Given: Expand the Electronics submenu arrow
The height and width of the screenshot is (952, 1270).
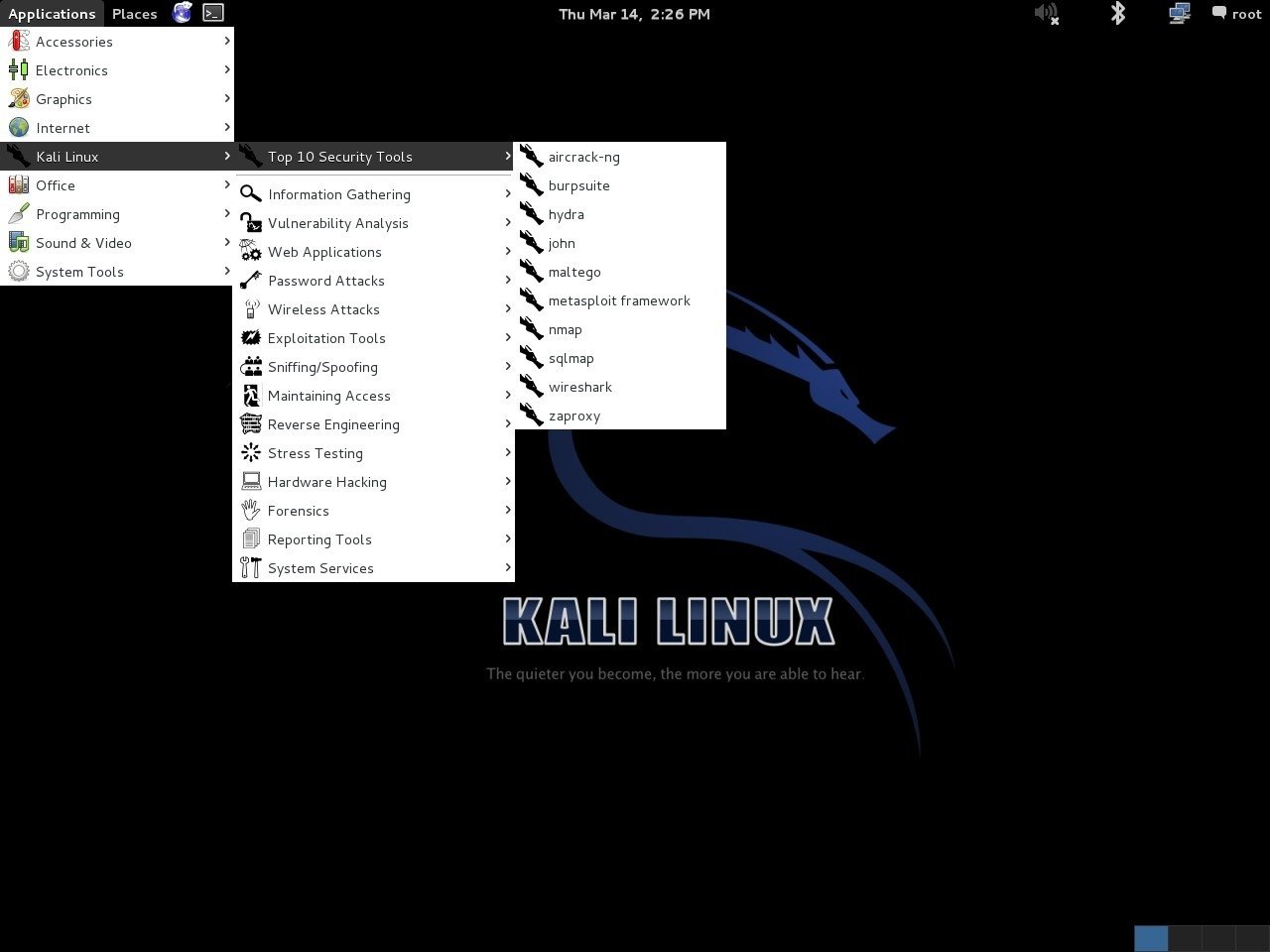Looking at the screenshot, I should (227, 69).
